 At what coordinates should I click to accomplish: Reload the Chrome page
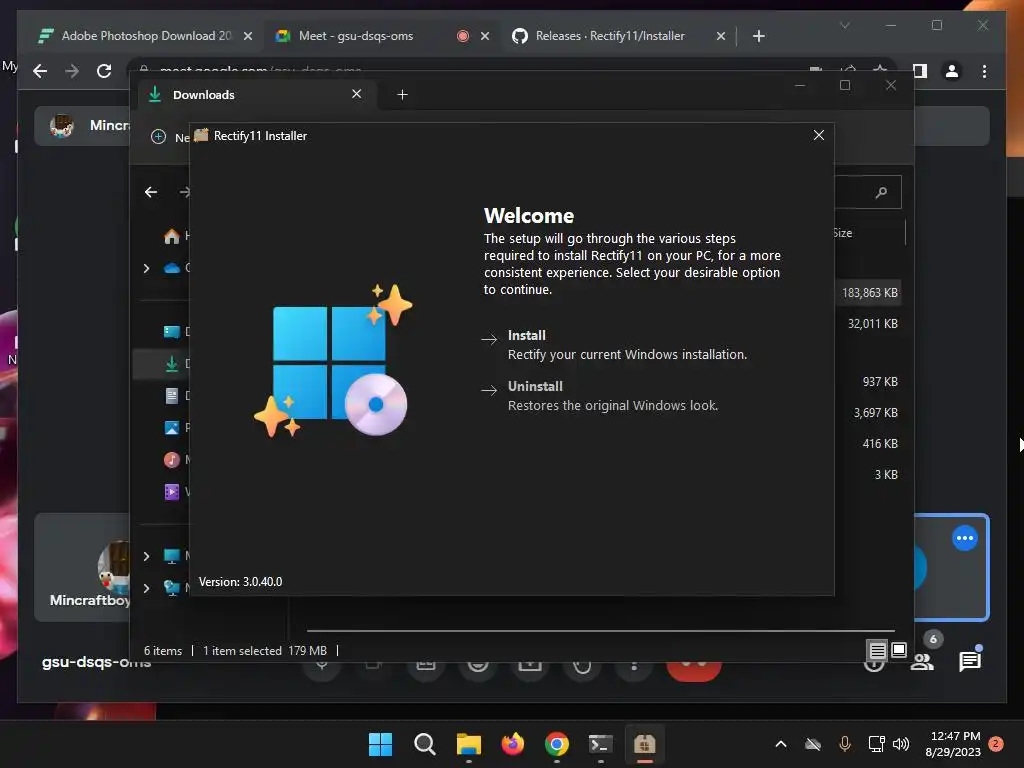pos(104,71)
